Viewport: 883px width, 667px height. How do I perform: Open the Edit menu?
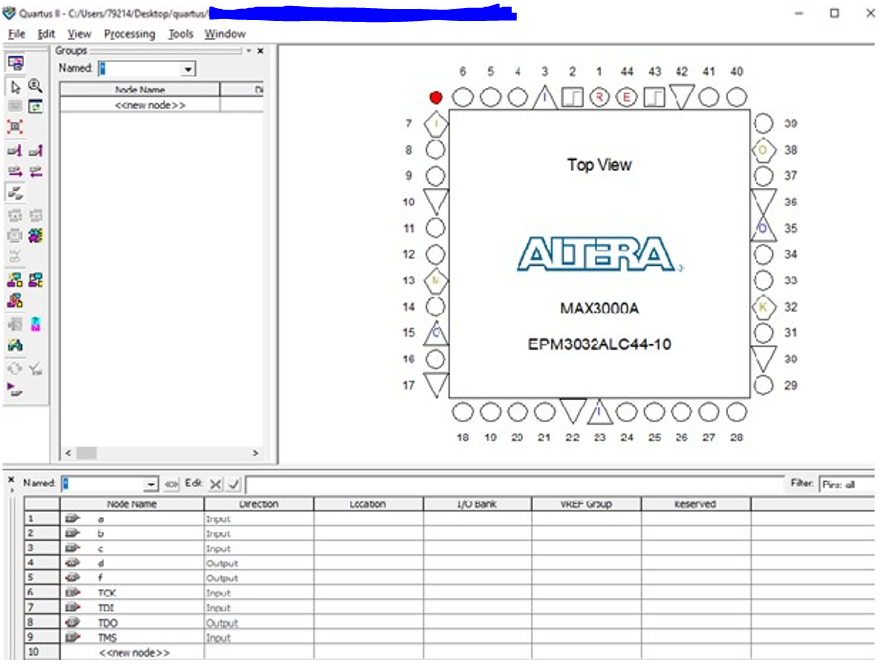46,34
